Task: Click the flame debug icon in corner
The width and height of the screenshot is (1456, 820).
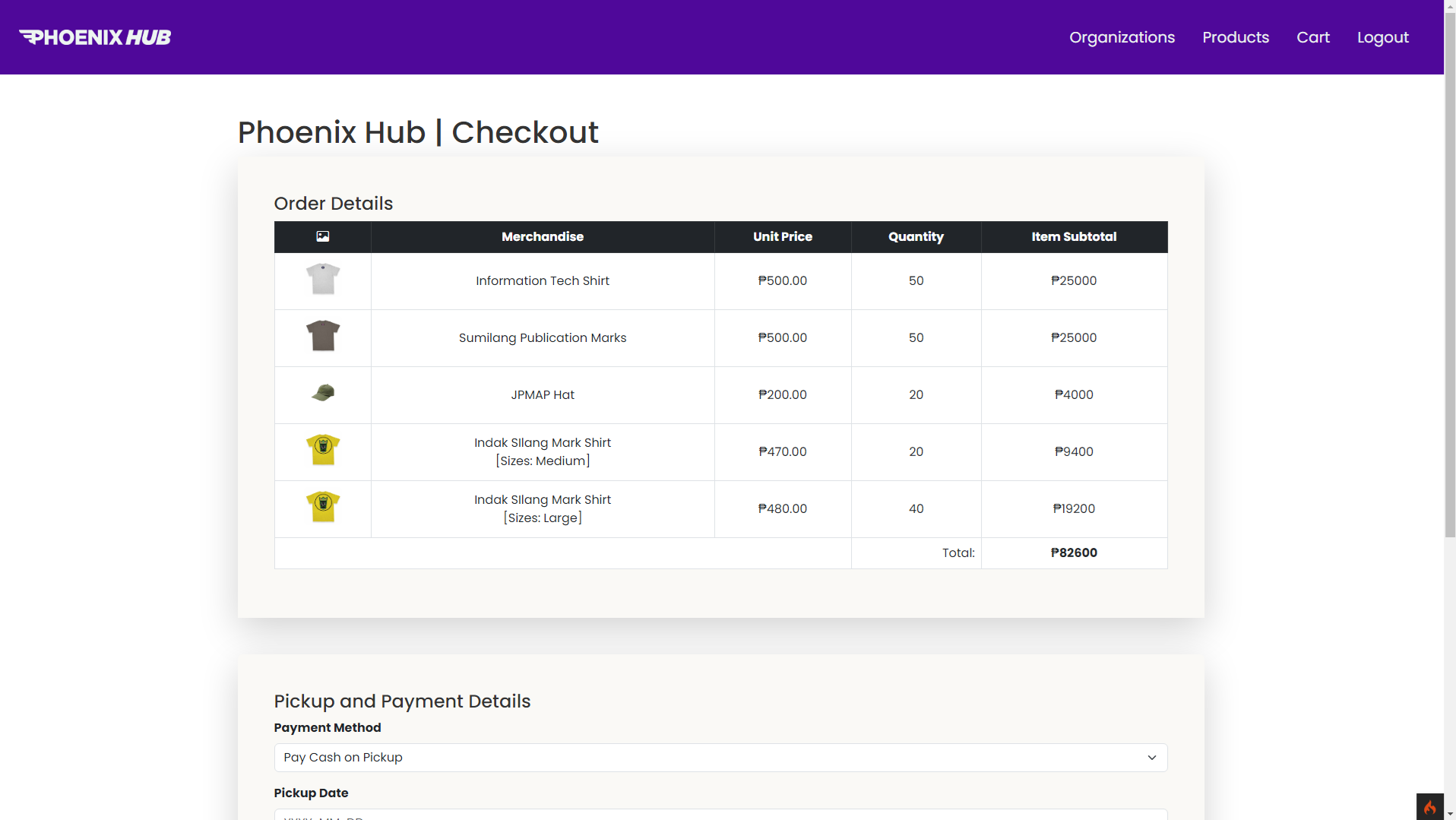Action: tap(1429, 806)
